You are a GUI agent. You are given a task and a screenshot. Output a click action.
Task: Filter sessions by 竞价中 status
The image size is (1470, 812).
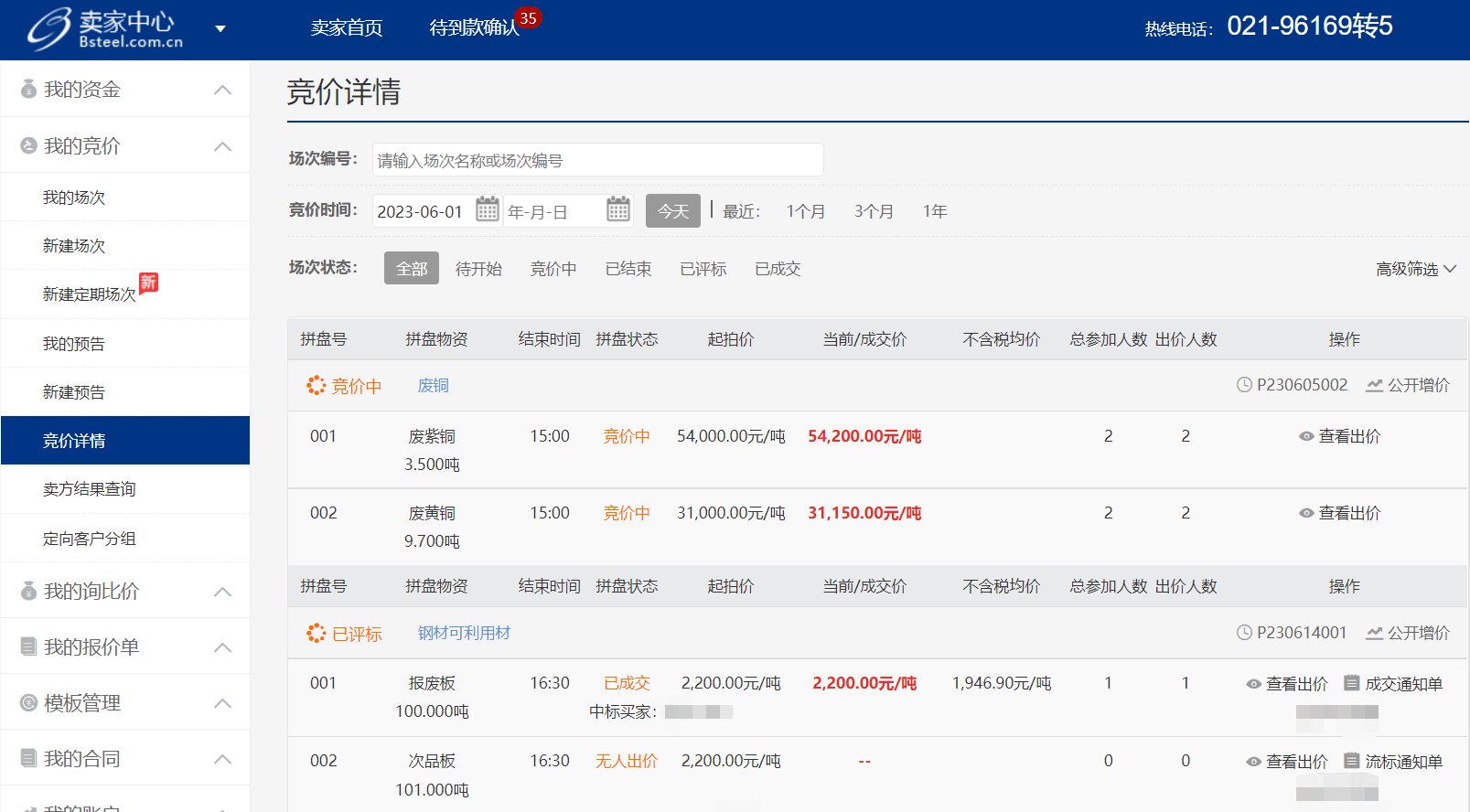553,269
